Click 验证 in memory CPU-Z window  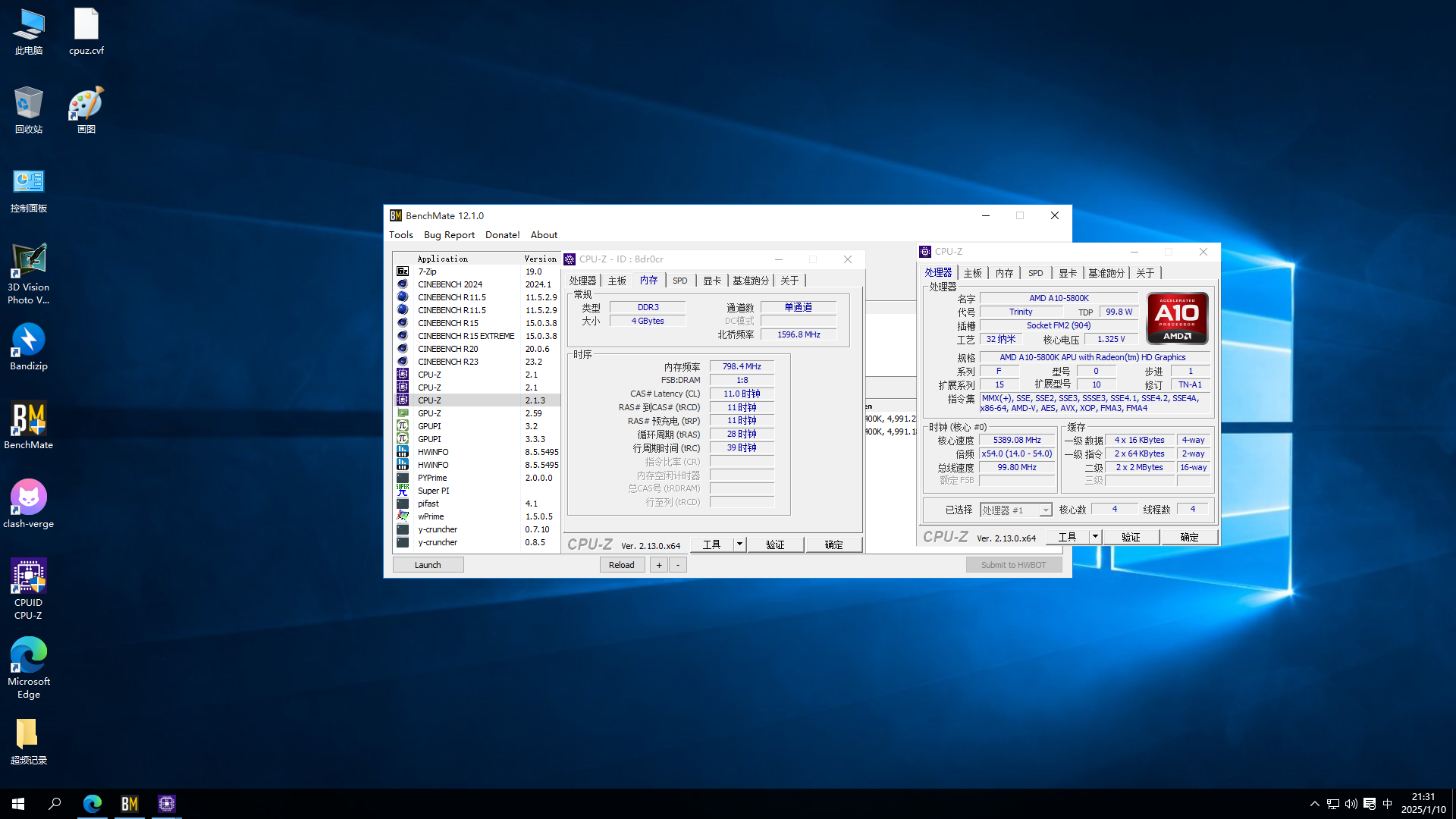pyautogui.click(x=775, y=544)
